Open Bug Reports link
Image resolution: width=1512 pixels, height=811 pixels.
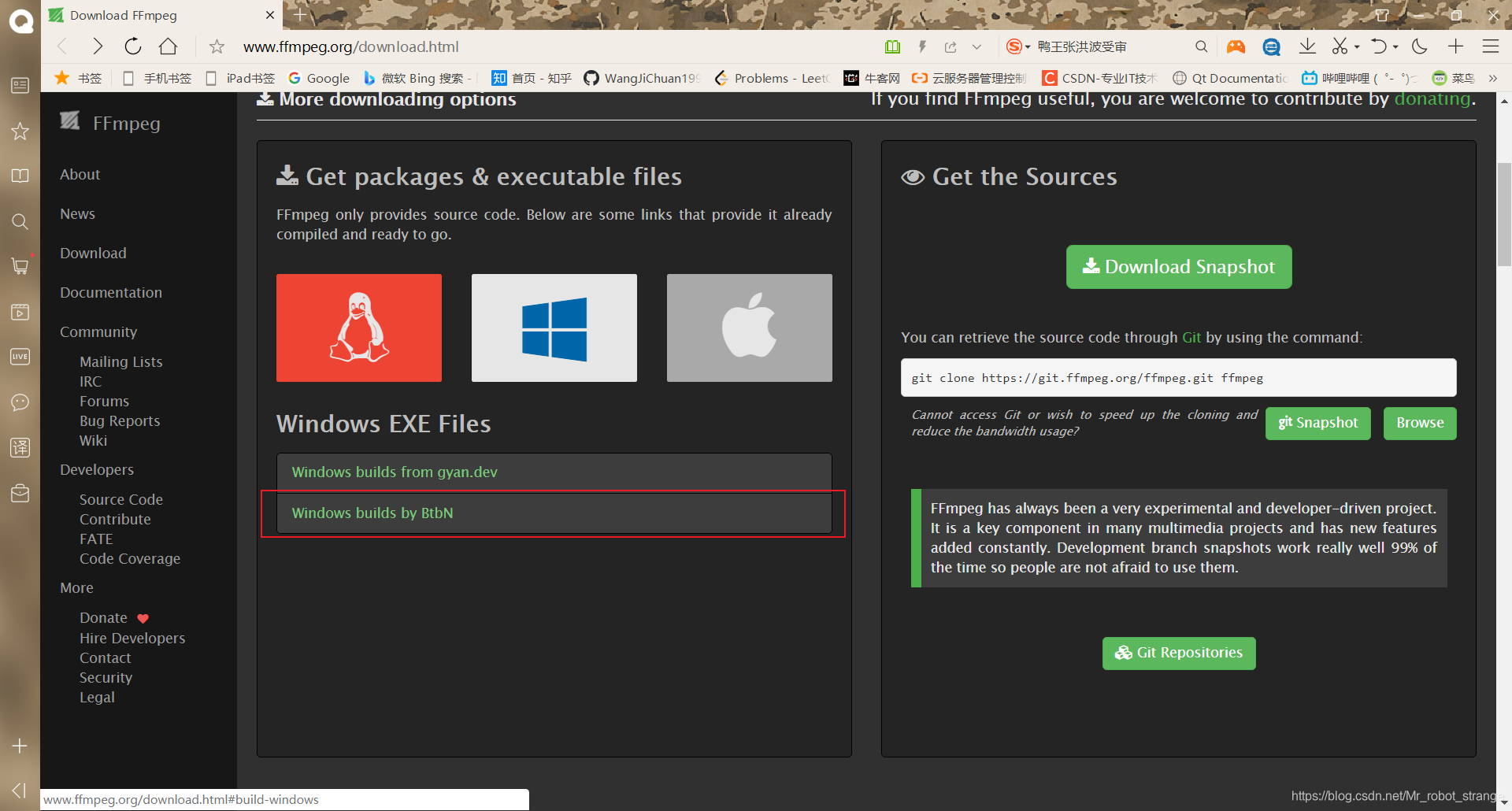click(x=120, y=420)
